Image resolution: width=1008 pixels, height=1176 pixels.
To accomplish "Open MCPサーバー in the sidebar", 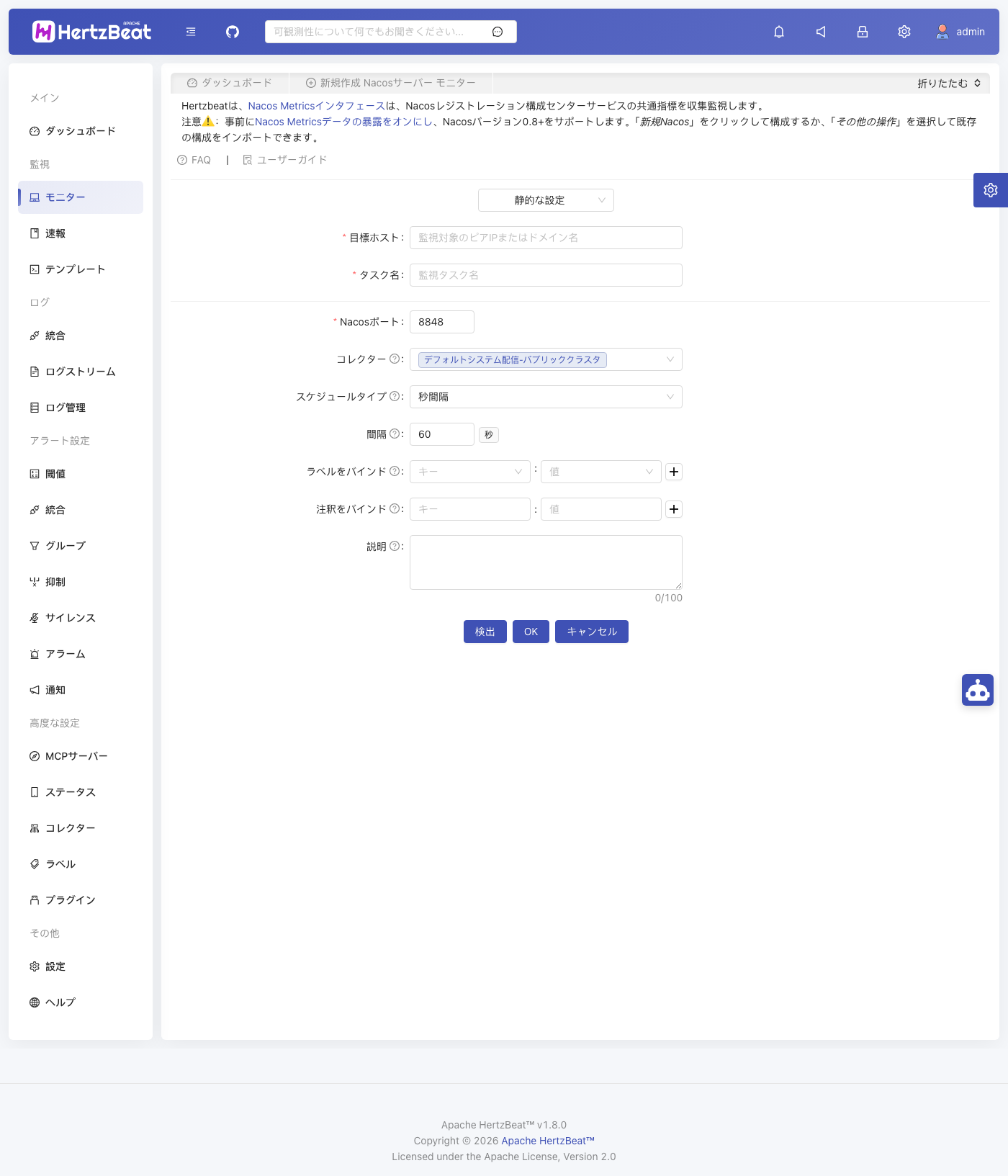I will tap(81, 756).
